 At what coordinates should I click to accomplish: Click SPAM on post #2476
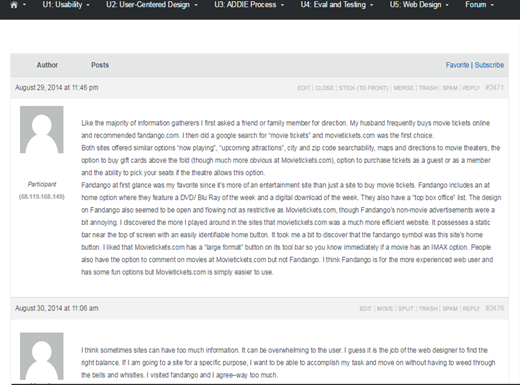coord(450,309)
